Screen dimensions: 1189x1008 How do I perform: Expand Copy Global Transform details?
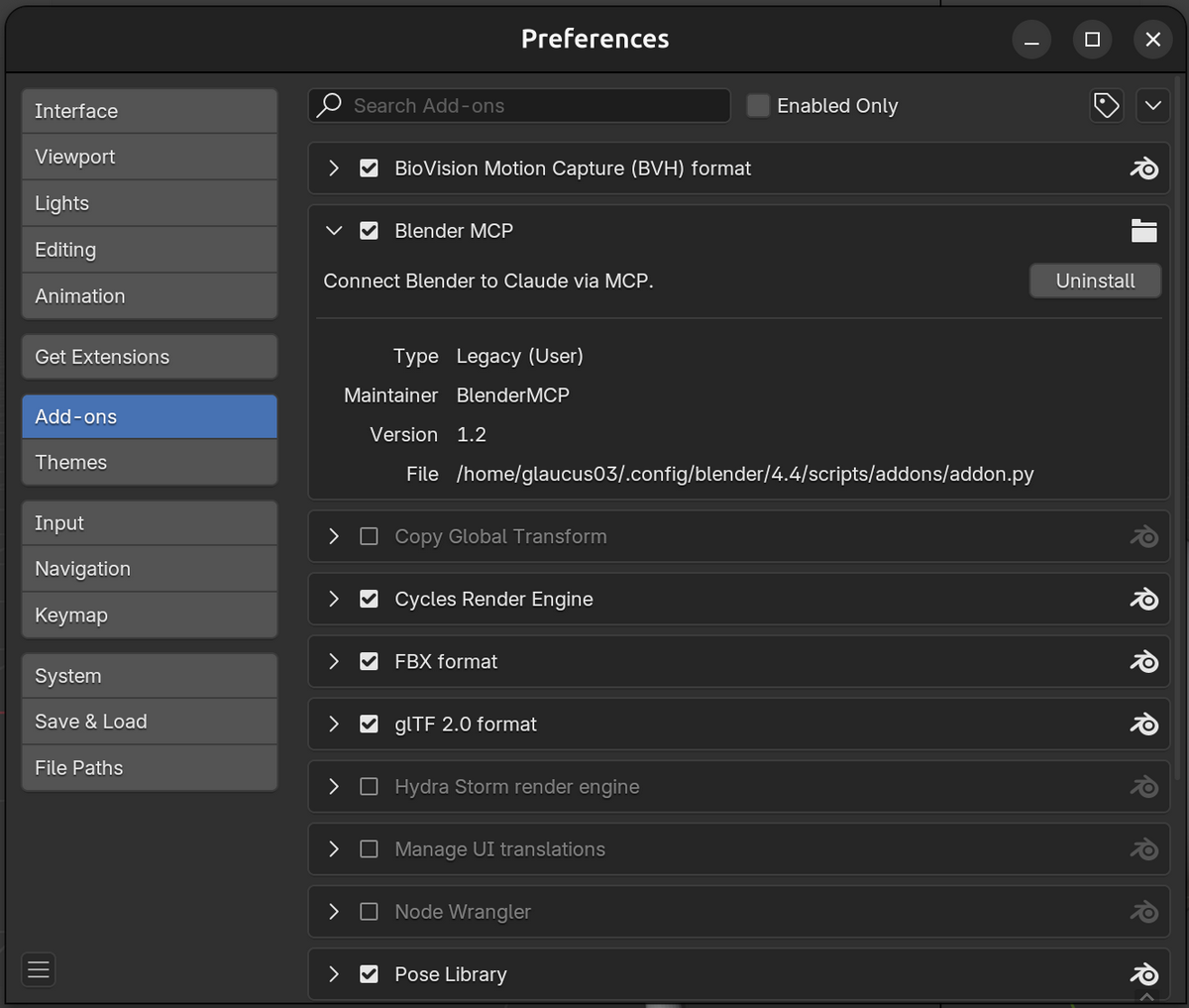pyautogui.click(x=334, y=536)
